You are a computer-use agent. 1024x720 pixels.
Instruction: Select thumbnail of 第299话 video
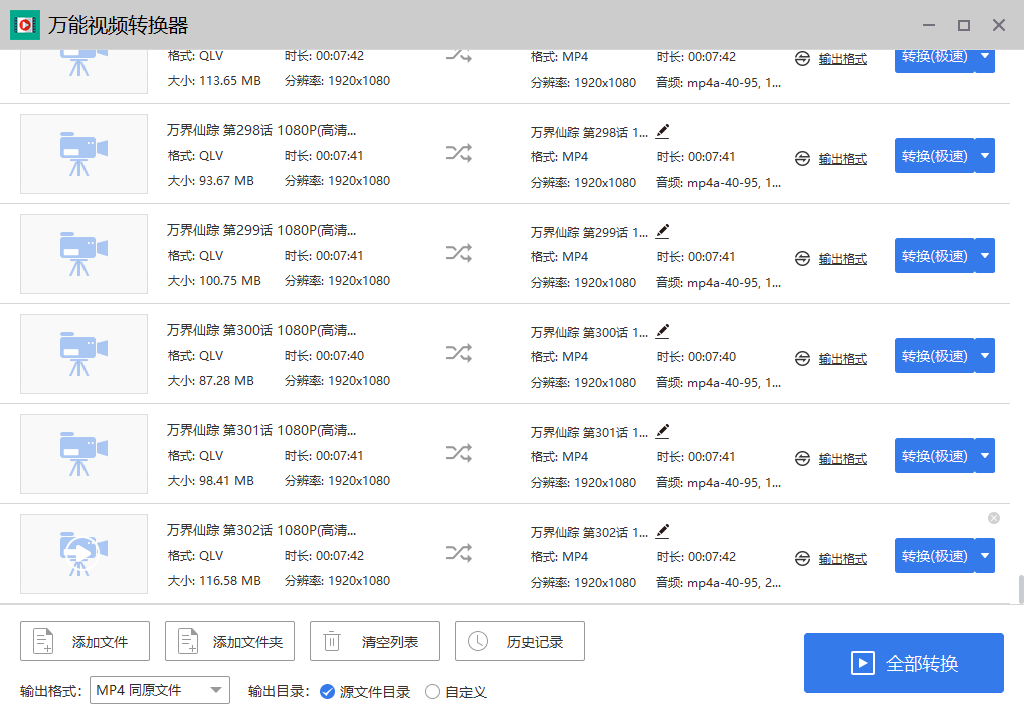click(84, 254)
